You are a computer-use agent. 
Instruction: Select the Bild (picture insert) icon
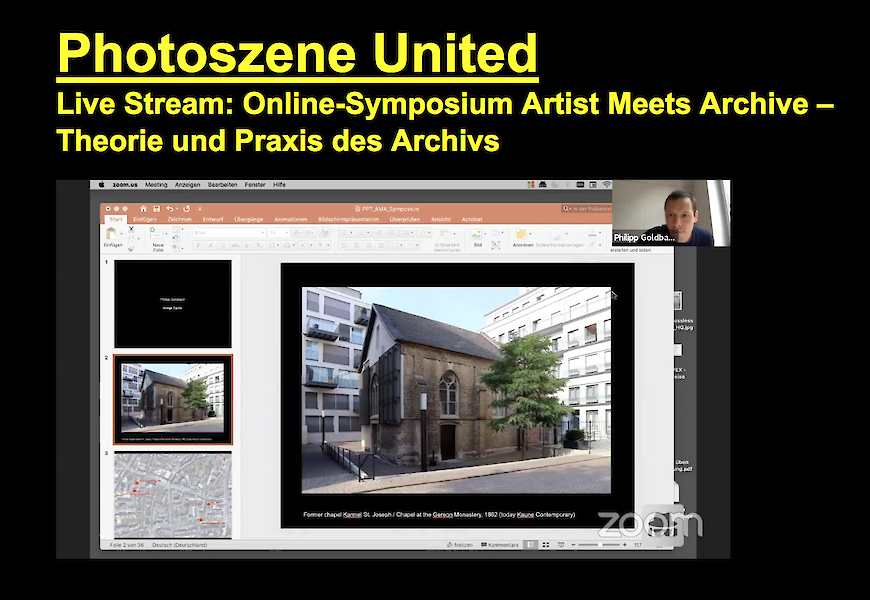coord(475,237)
